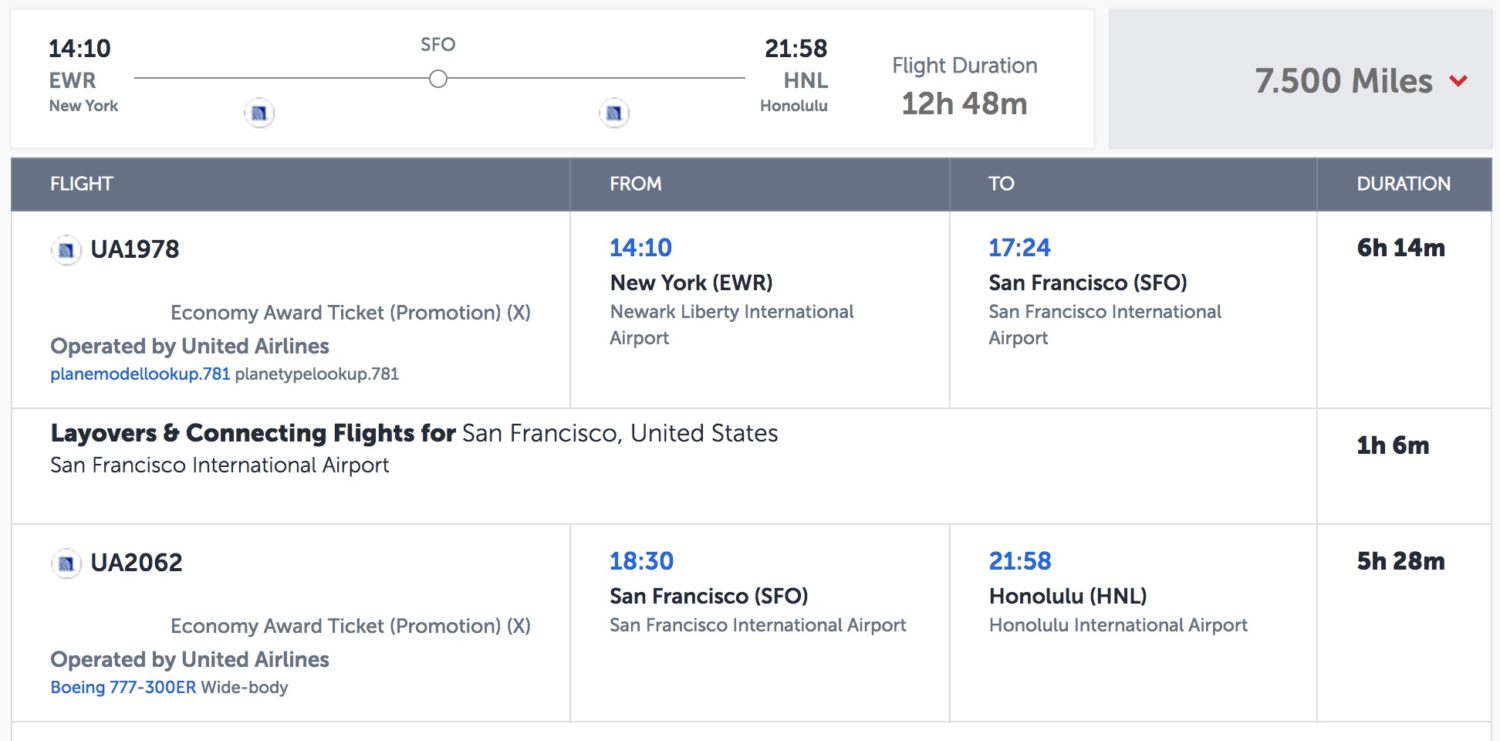
Task: Click the SFO stopover circle marker
Action: [x=438, y=78]
